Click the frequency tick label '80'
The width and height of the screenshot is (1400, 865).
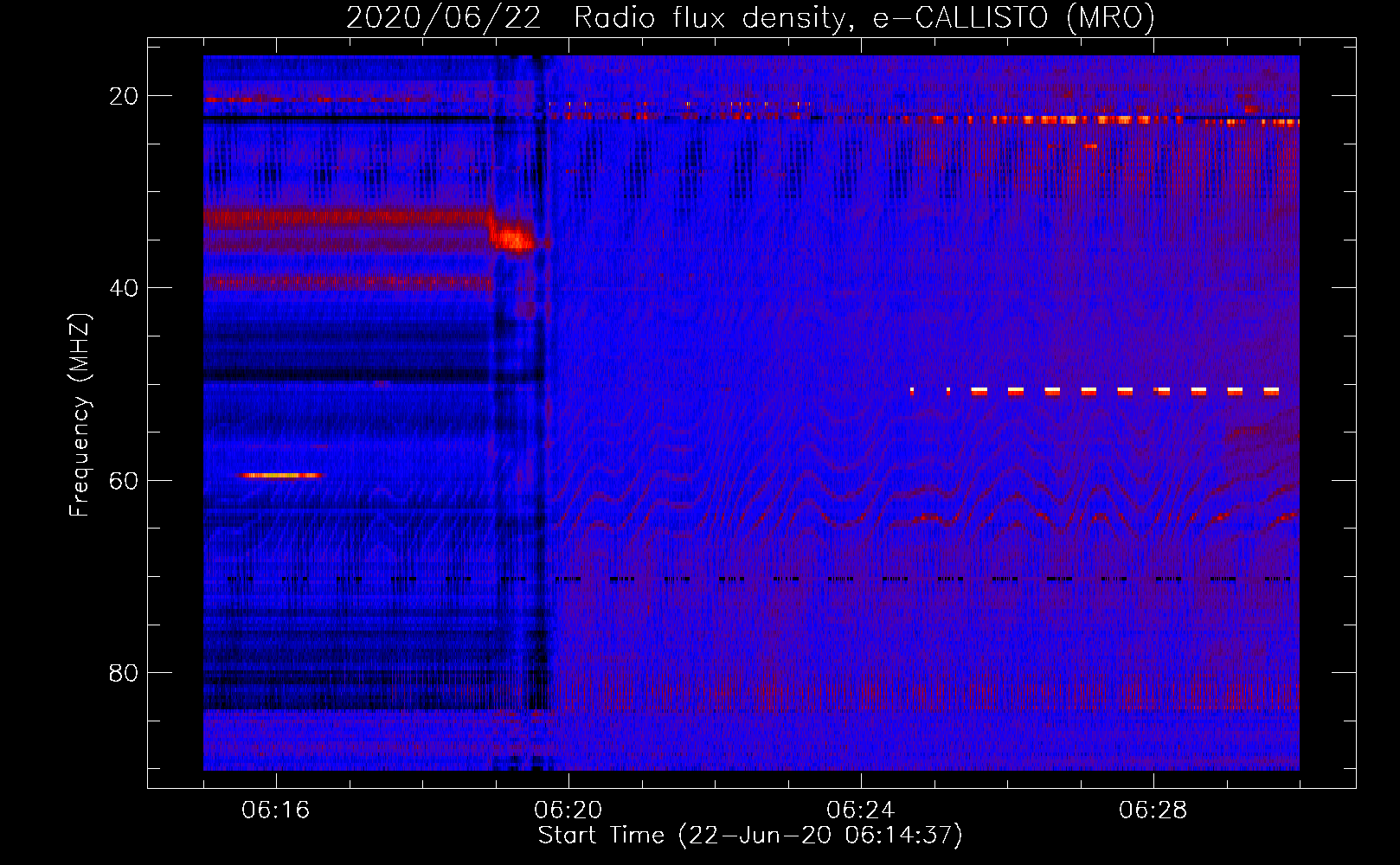pos(124,672)
